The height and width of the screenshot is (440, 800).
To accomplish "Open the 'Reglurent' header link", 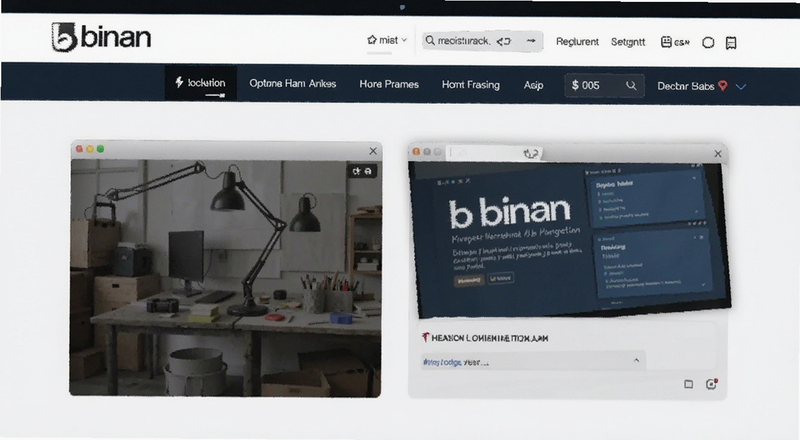I will 577,41.
